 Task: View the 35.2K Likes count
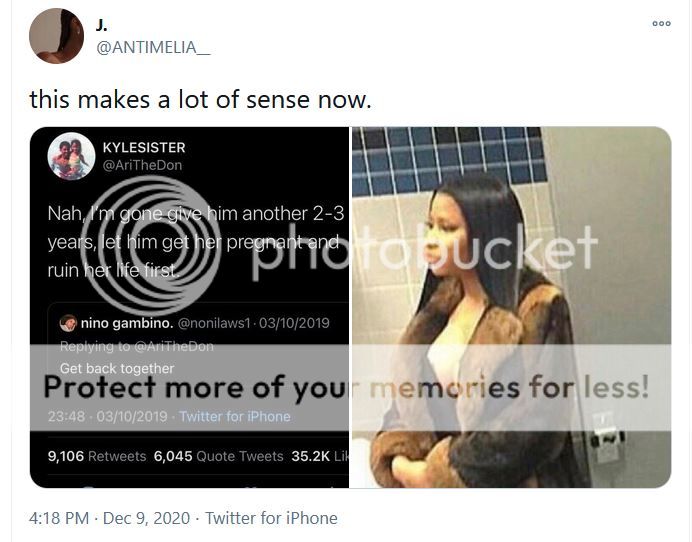(320, 456)
